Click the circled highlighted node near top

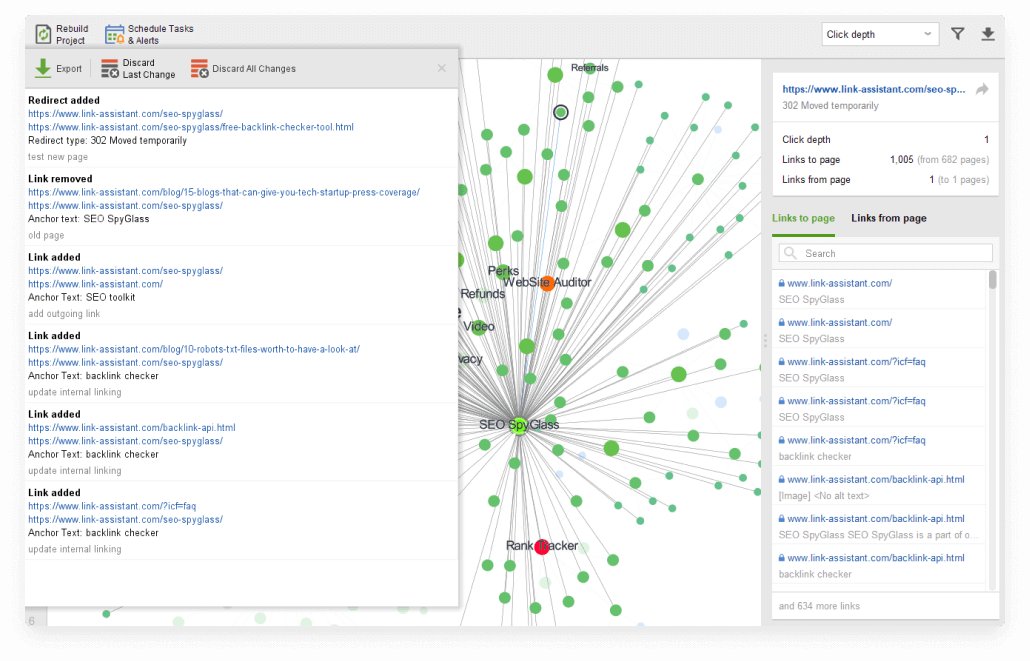[x=560, y=112]
